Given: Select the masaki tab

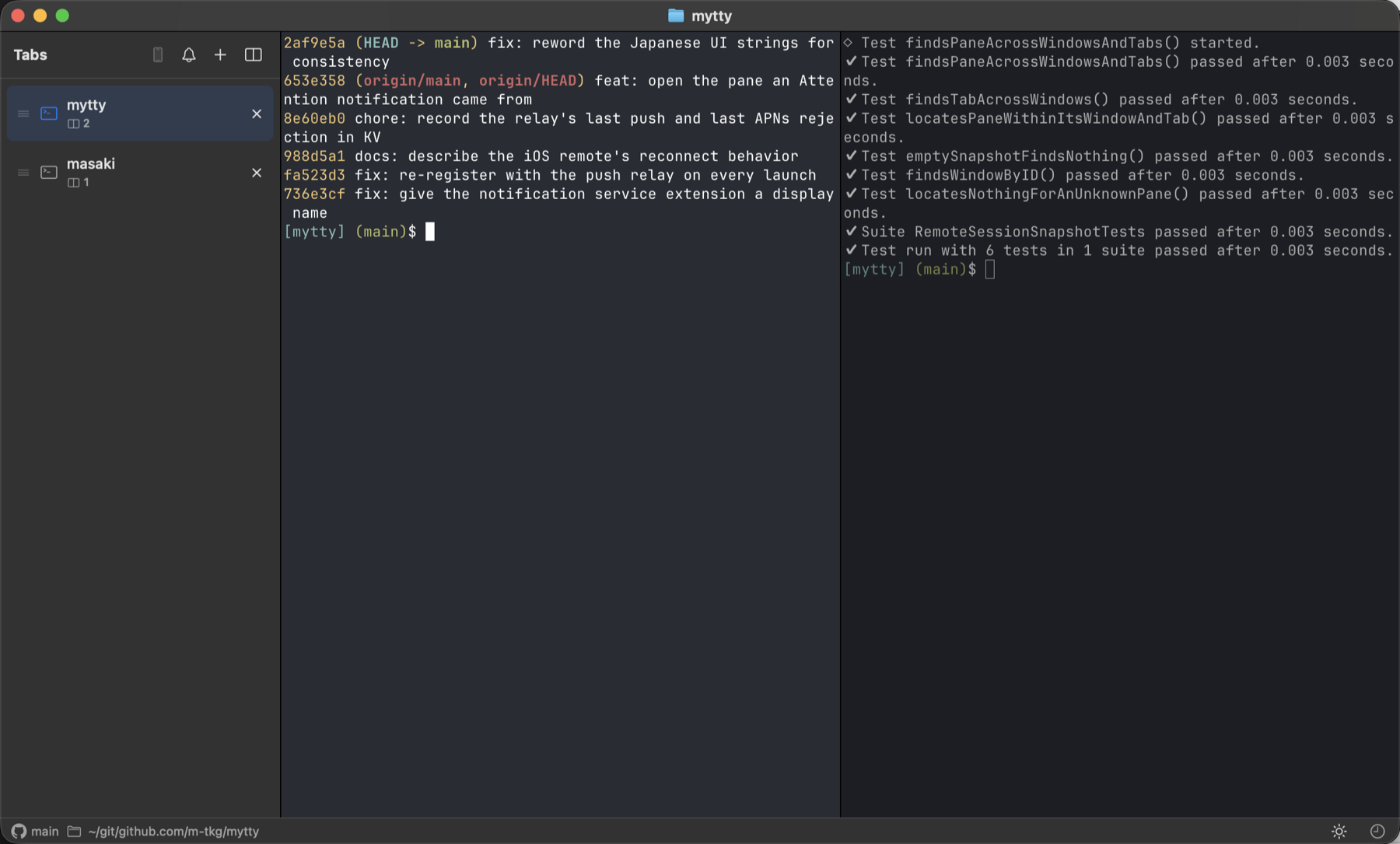Looking at the screenshot, I should tap(140, 172).
